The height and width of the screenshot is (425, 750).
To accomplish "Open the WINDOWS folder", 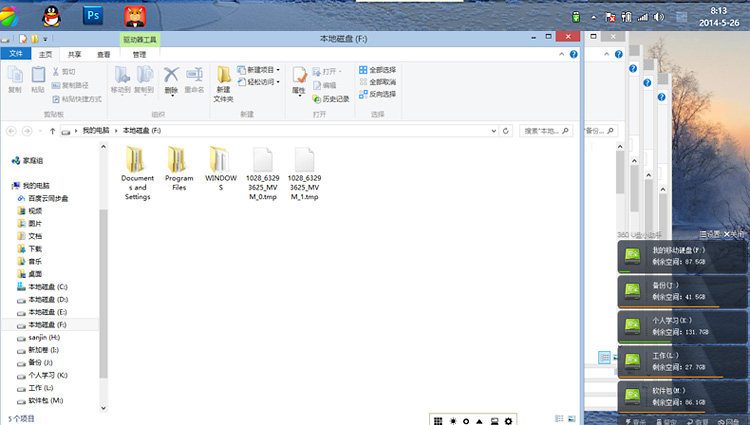I will [221, 168].
